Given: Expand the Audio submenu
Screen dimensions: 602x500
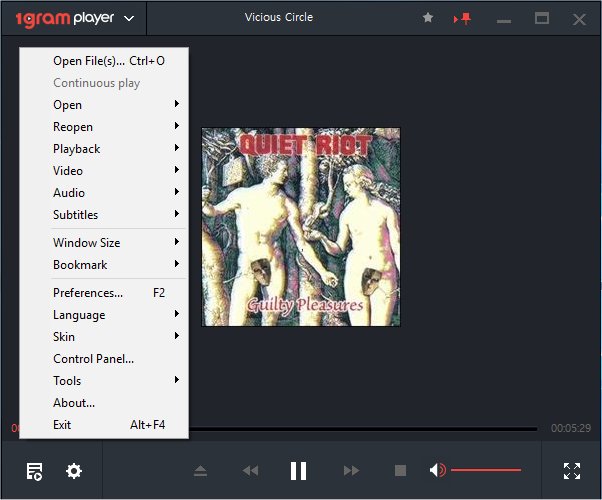Looking at the screenshot, I should [104, 192].
